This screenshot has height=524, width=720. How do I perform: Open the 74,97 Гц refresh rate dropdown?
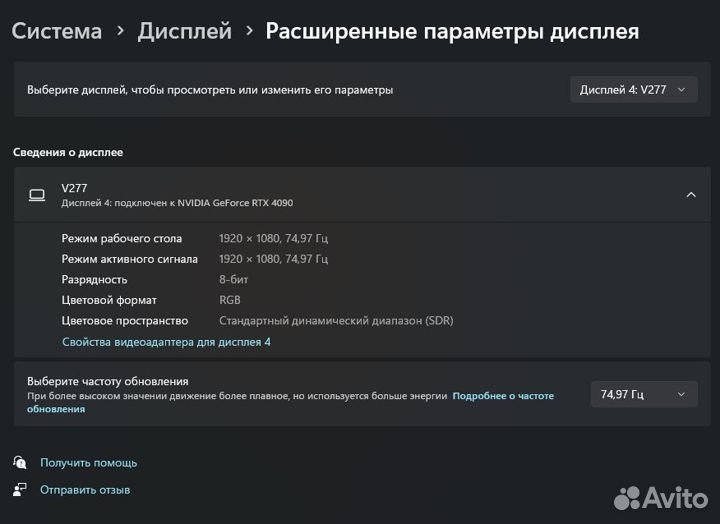pyautogui.click(x=644, y=394)
